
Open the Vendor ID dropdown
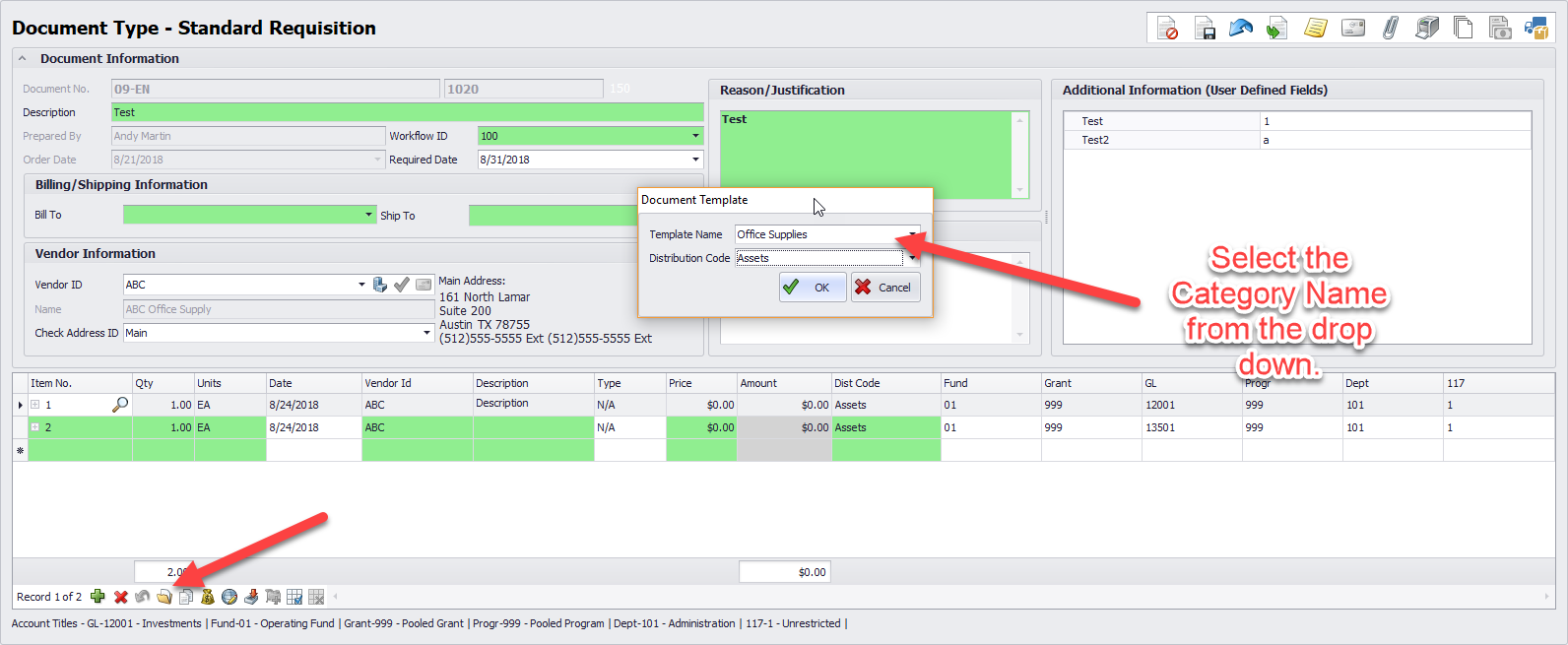pos(361,285)
